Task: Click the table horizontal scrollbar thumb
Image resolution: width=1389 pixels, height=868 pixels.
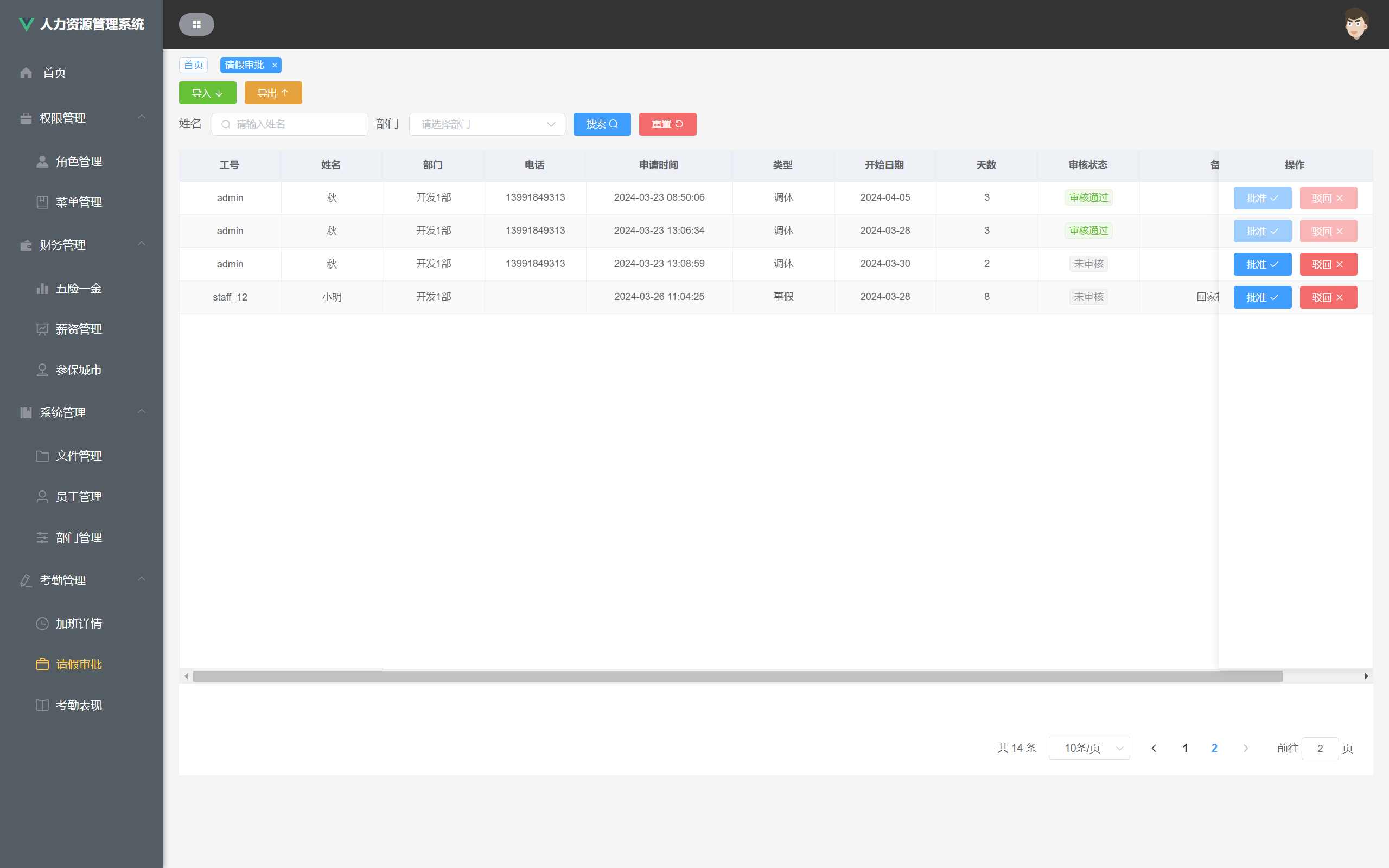Action: [737, 676]
